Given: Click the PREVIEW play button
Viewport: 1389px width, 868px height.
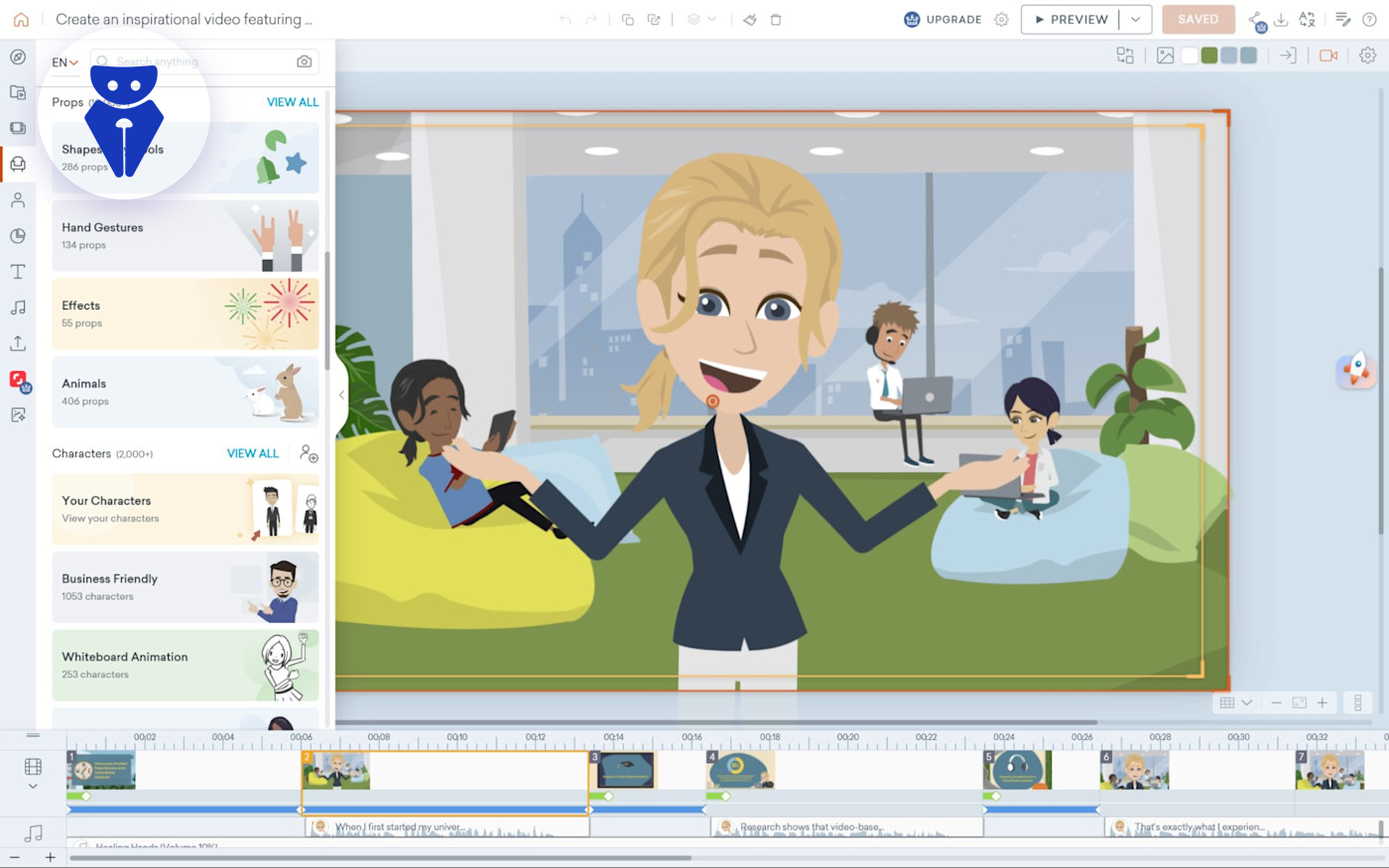Looking at the screenshot, I should 1071,19.
